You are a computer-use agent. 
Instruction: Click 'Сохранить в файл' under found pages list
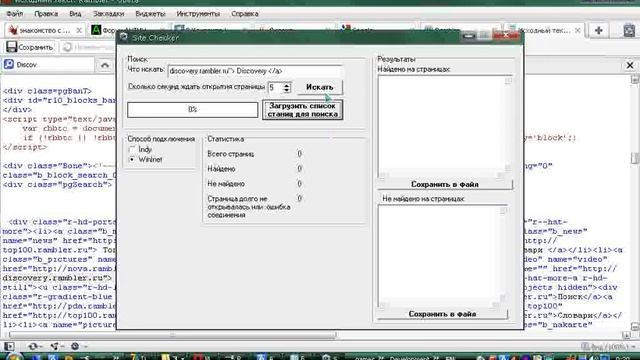[x=444, y=184]
